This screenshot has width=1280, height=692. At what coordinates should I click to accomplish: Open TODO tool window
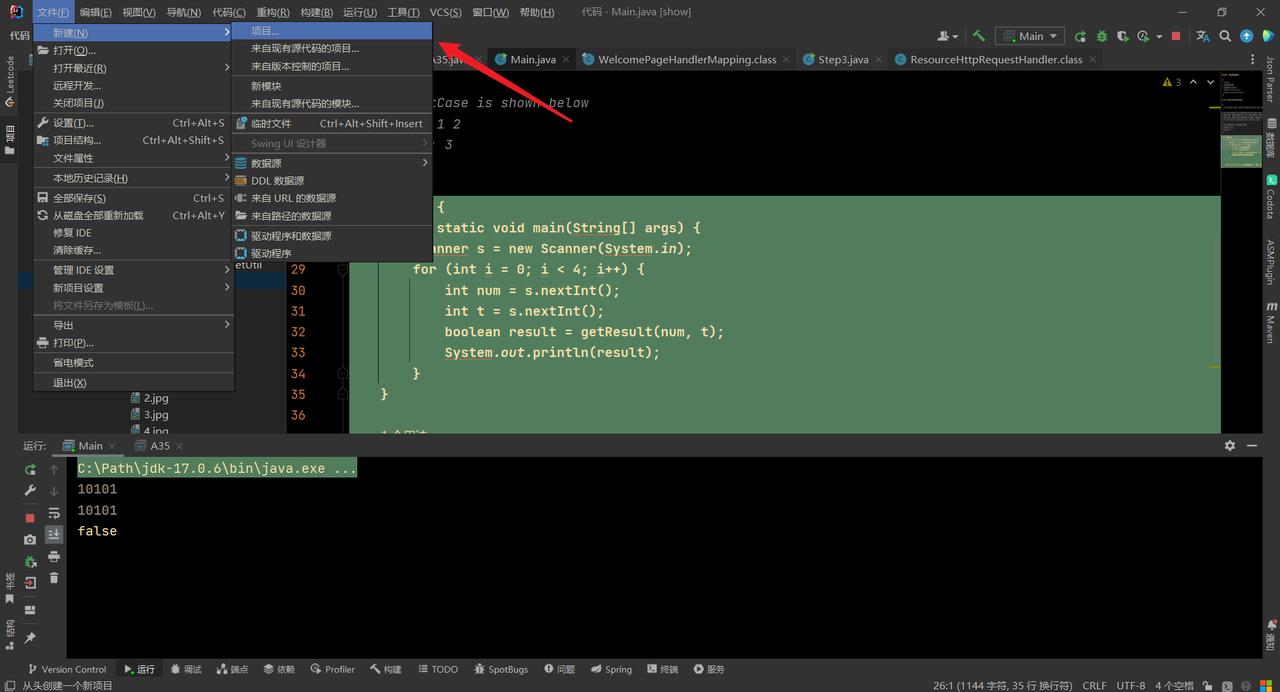tap(437, 669)
